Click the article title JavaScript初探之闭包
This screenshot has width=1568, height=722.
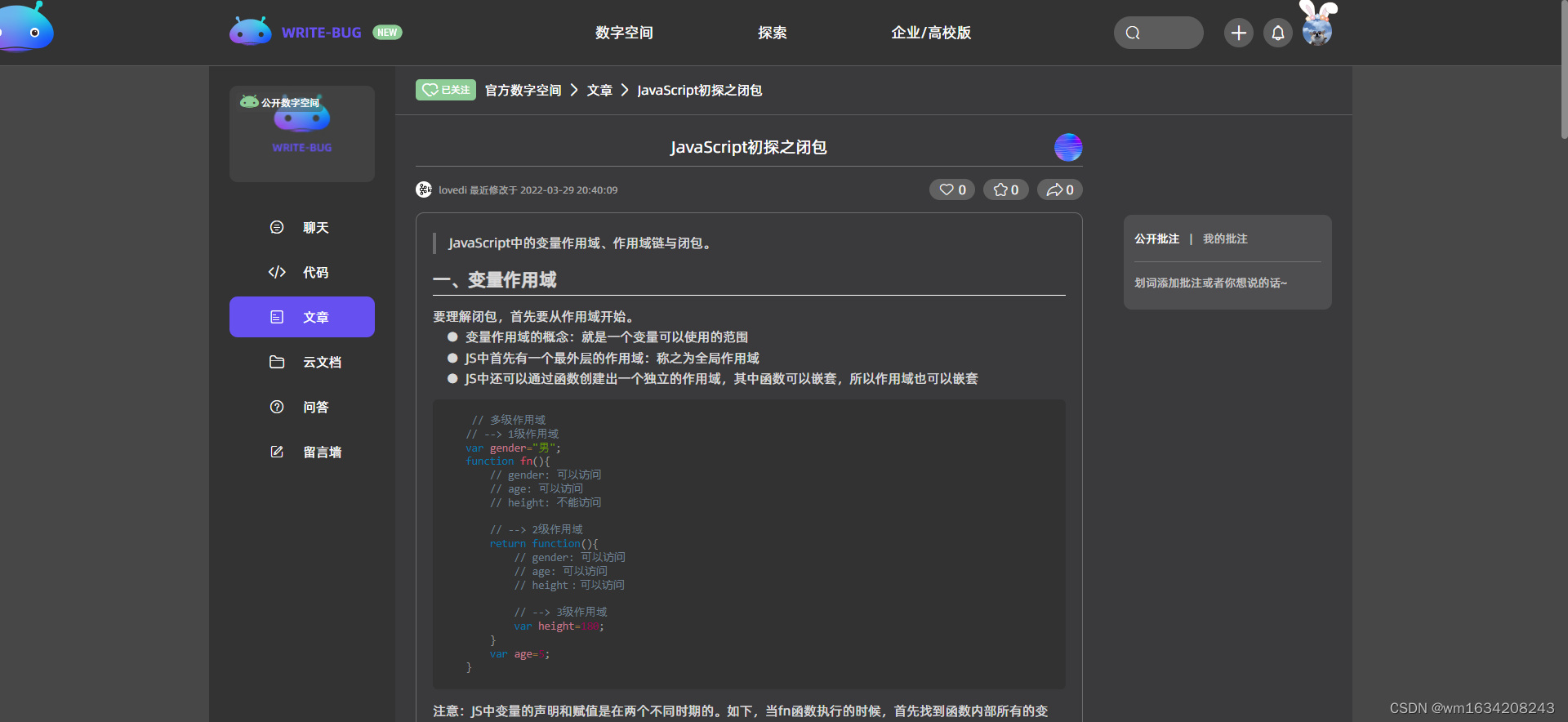(x=749, y=147)
